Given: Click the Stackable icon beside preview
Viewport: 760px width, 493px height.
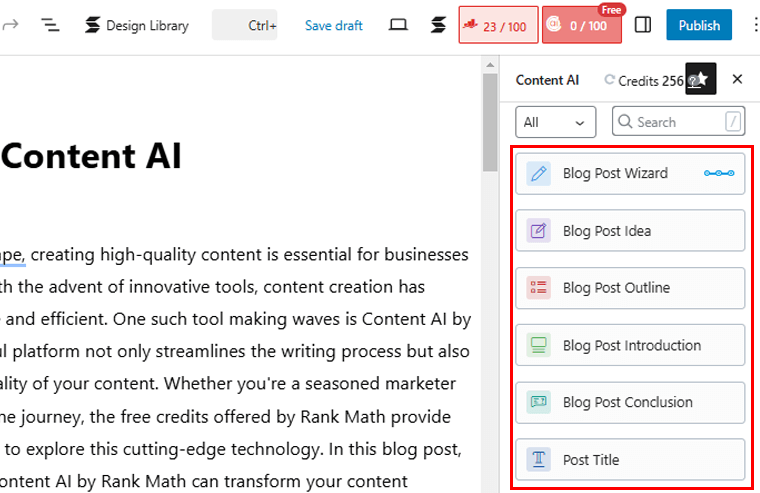Looking at the screenshot, I should pos(438,25).
